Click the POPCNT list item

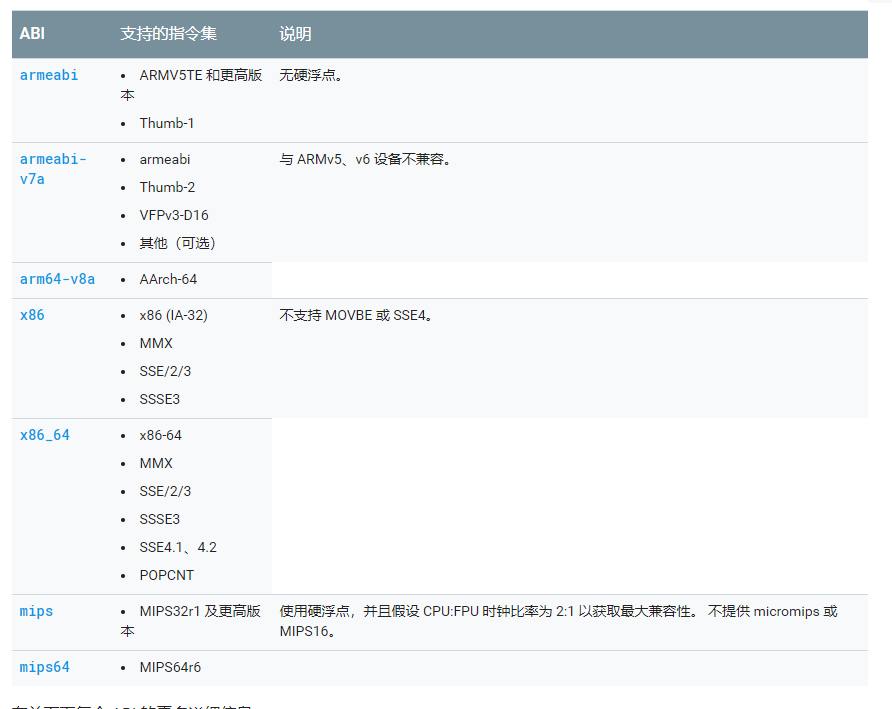point(167,575)
